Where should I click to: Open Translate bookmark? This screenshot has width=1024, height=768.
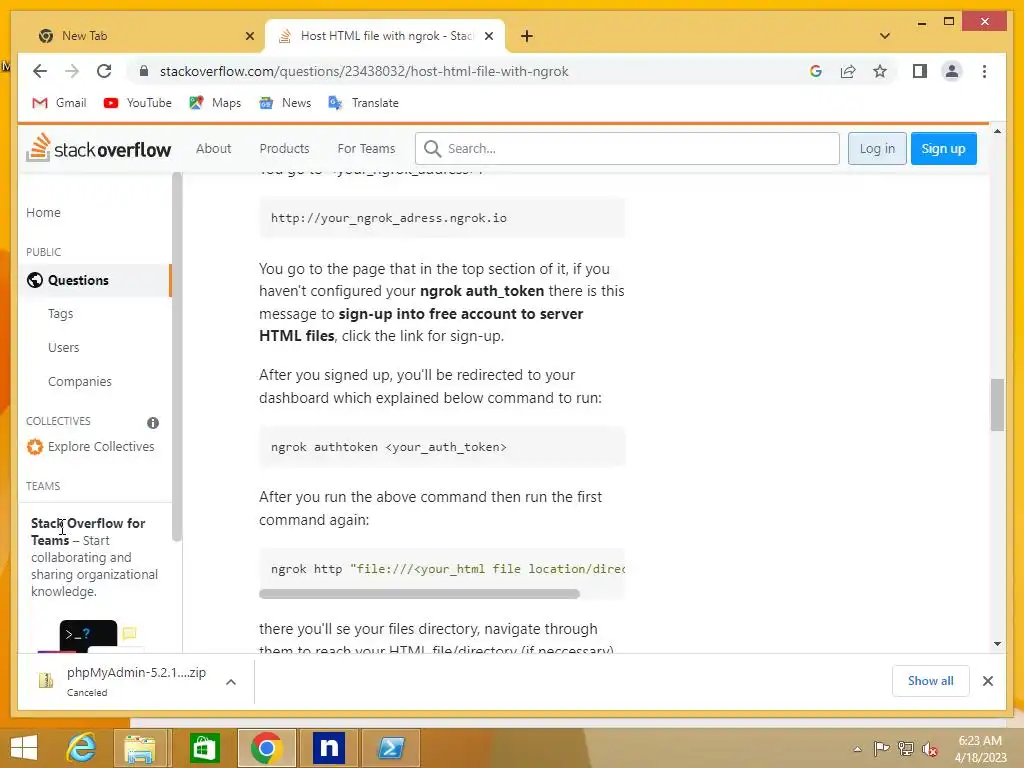[363, 103]
